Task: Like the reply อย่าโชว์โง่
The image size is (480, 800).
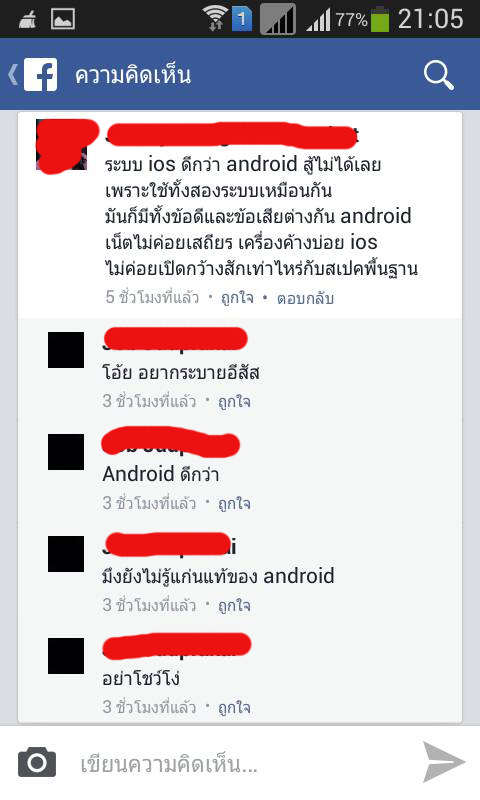Action: point(234,708)
